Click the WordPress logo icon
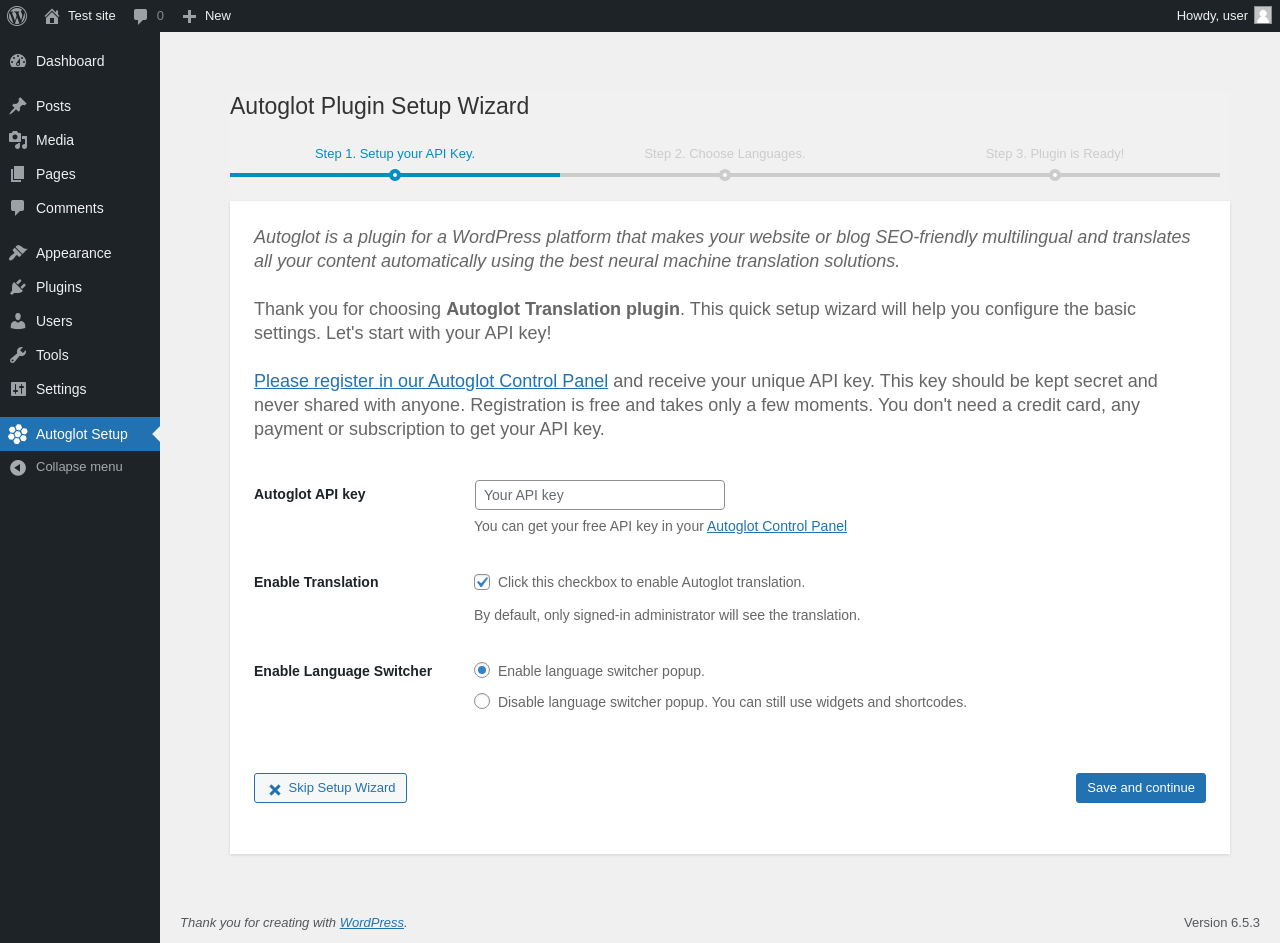Screen dimensions: 1280x943 [17, 16]
